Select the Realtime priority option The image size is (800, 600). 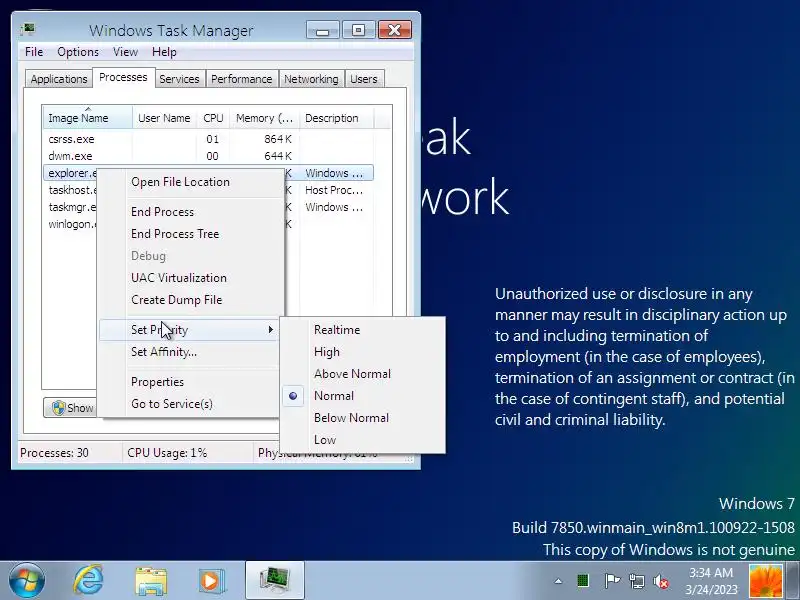click(x=362, y=330)
